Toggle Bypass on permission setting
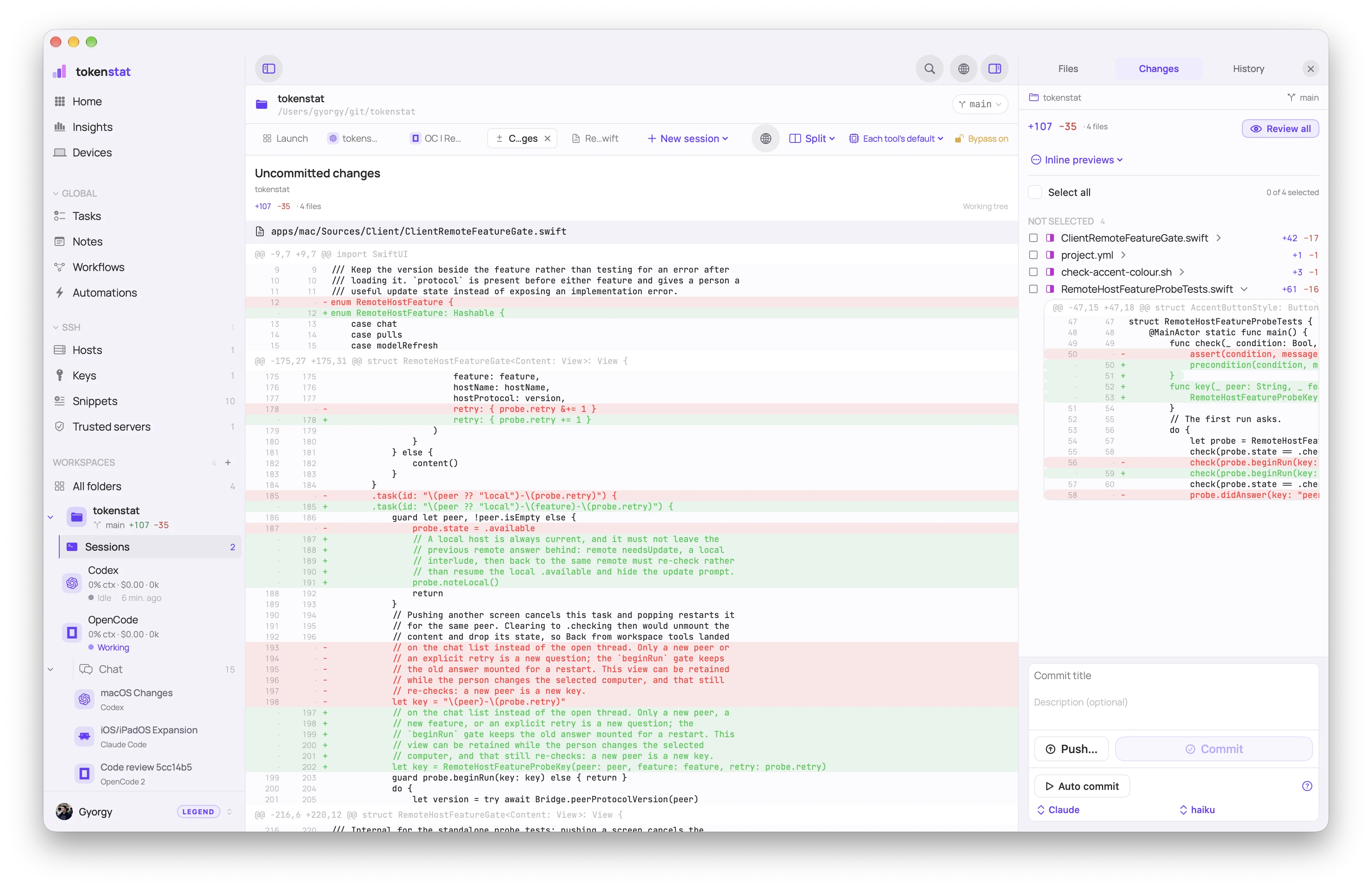 981,138
